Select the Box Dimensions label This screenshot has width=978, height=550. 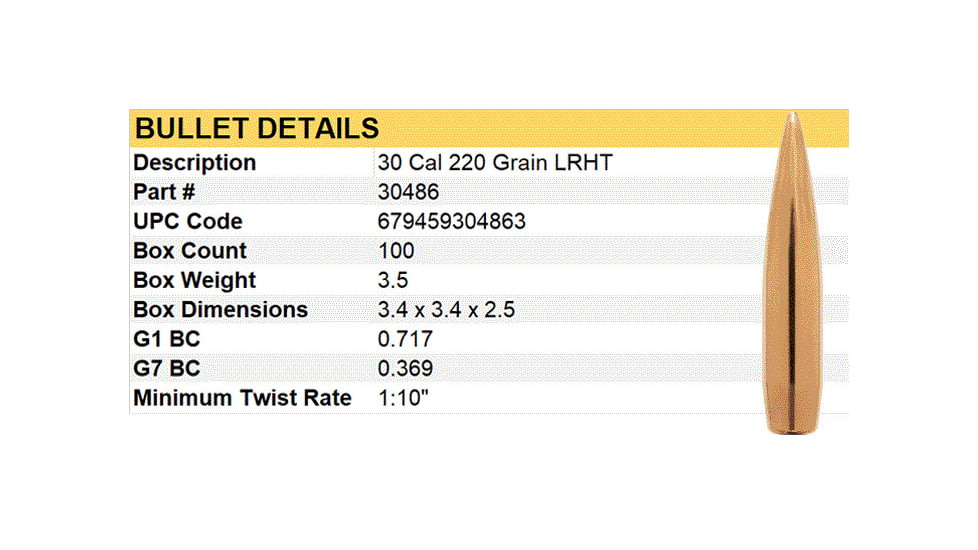[220, 310]
